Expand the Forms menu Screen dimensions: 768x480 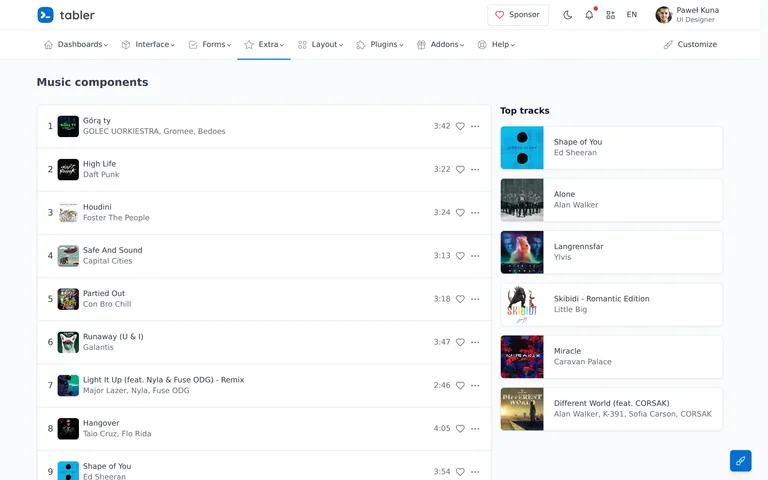point(210,45)
